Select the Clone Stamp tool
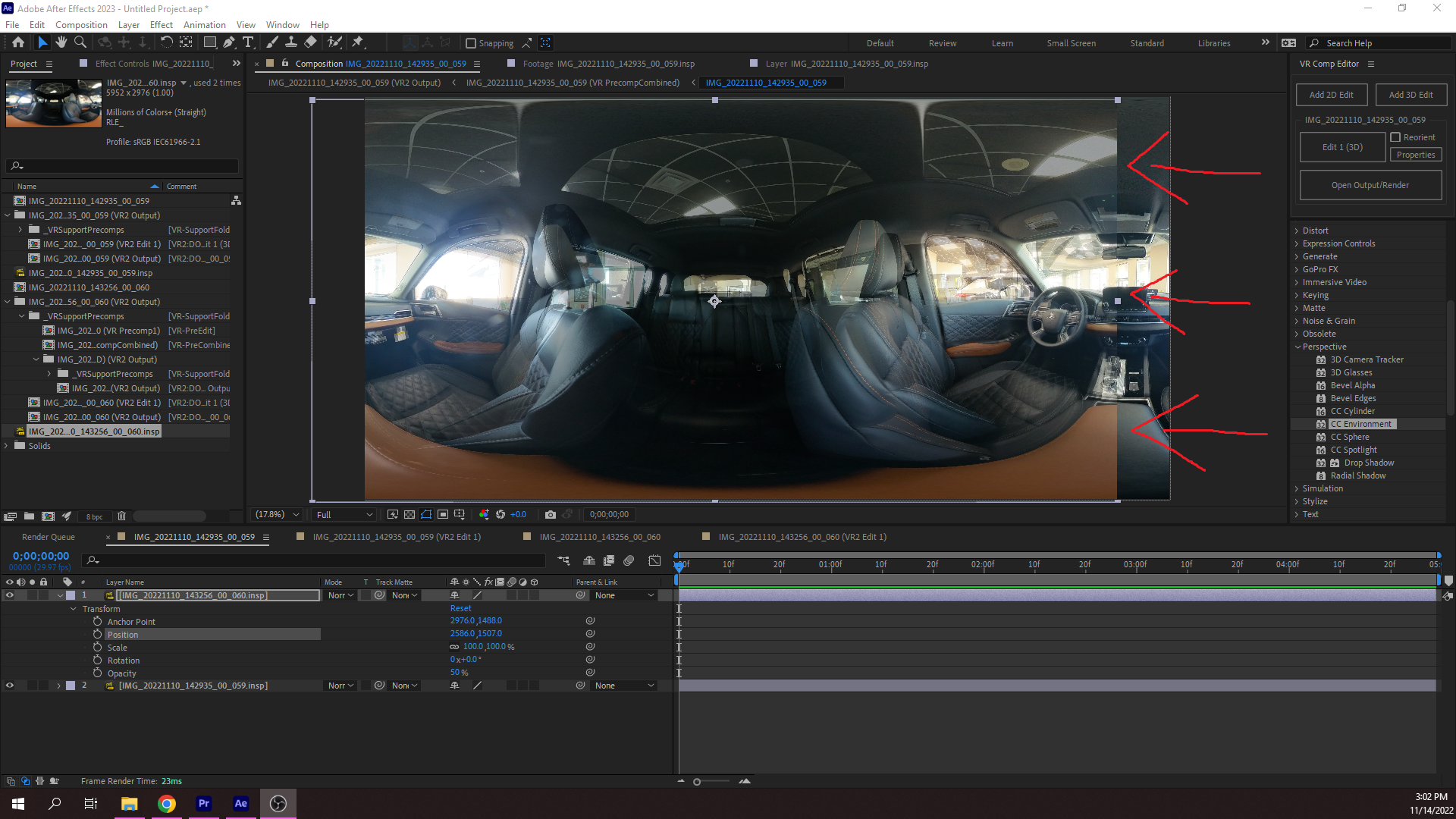Image resolution: width=1456 pixels, height=819 pixels. (x=291, y=42)
